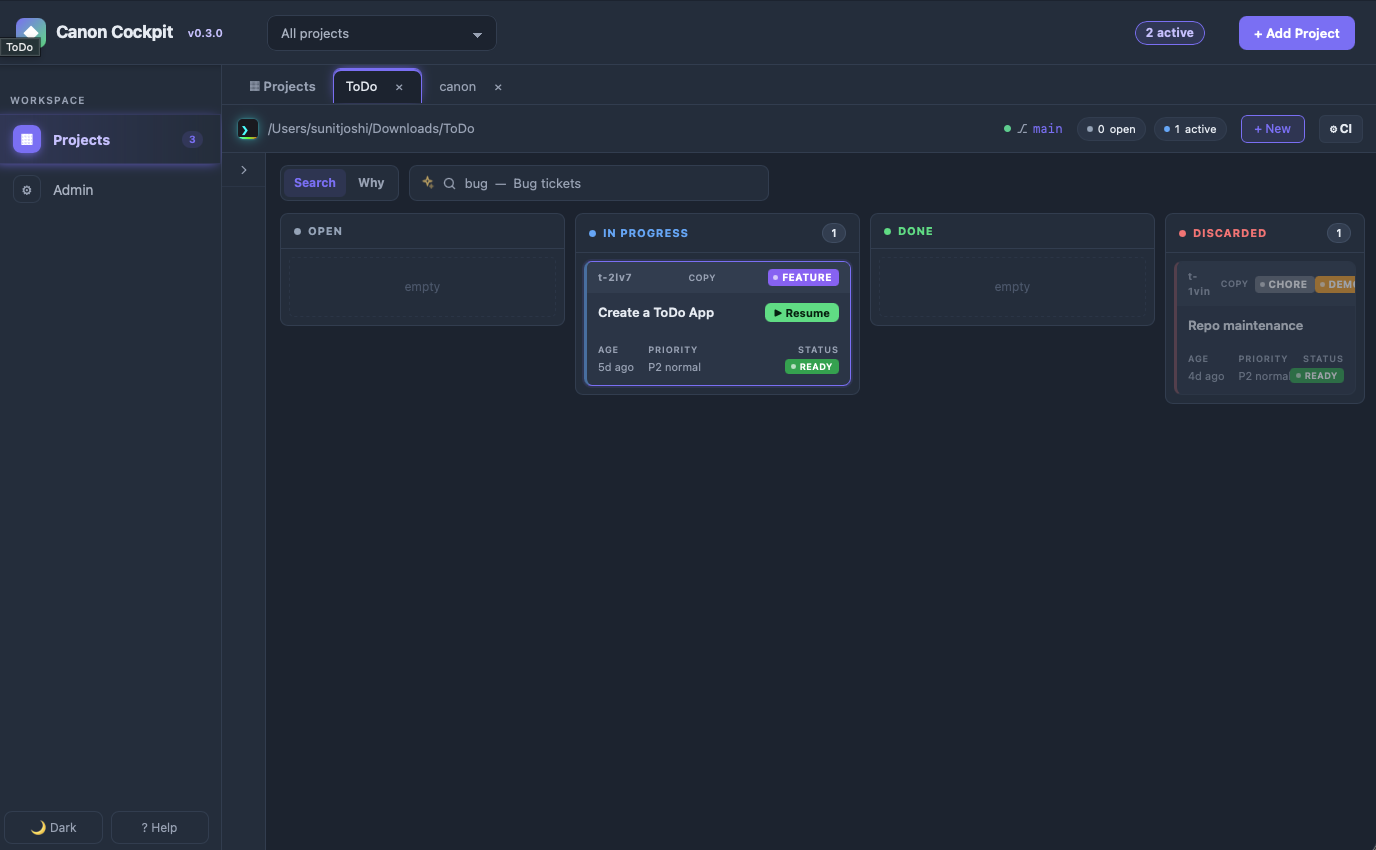The width and height of the screenshot is (1376, 850).
Task: Click the P2 normal priority on ToDo App card
Action: [674, 367]
